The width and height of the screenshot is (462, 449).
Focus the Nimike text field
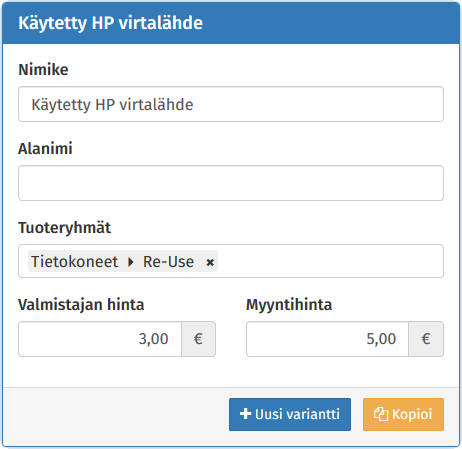(231, 104)
